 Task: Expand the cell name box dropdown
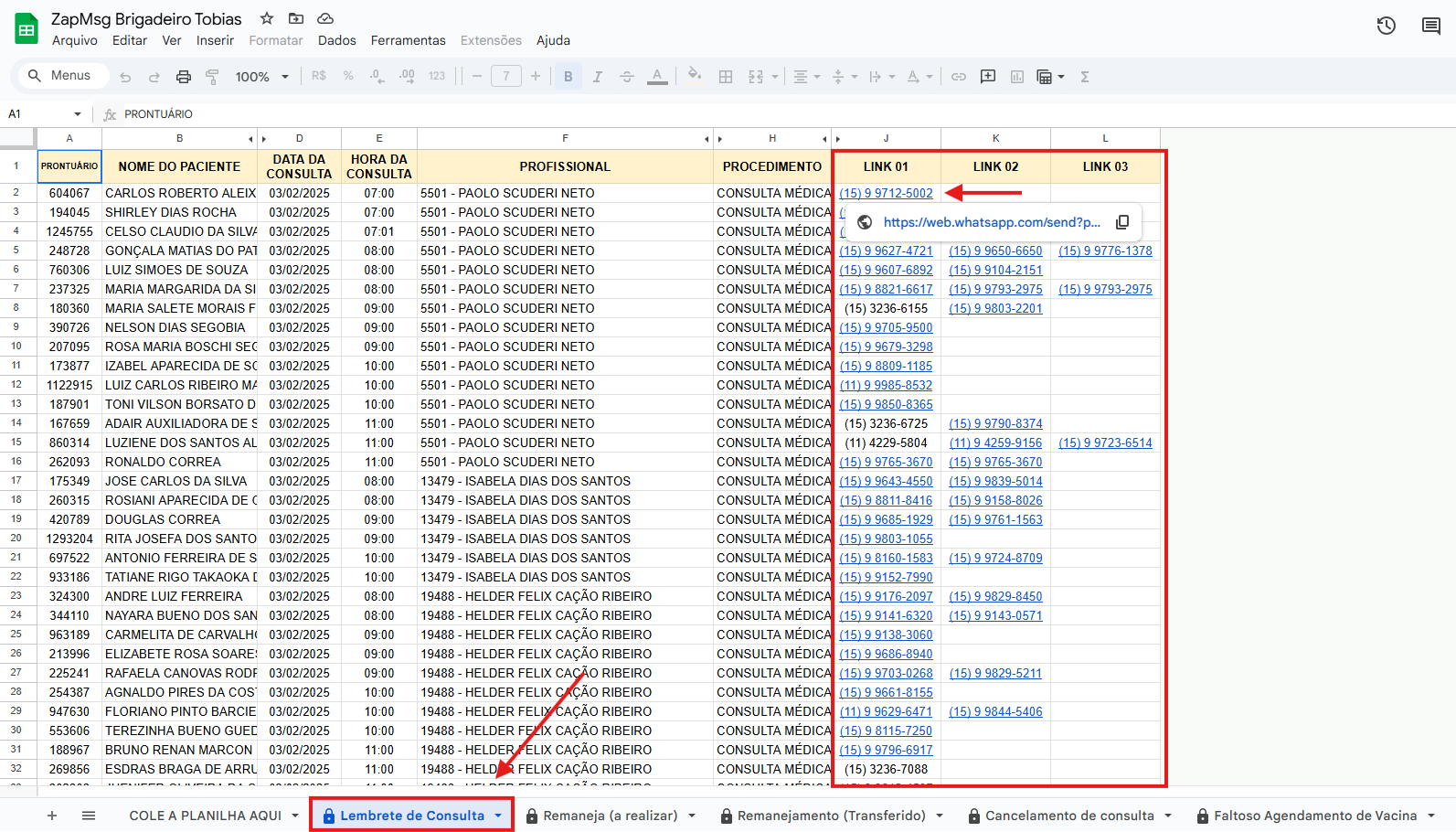tap(78, 114)
